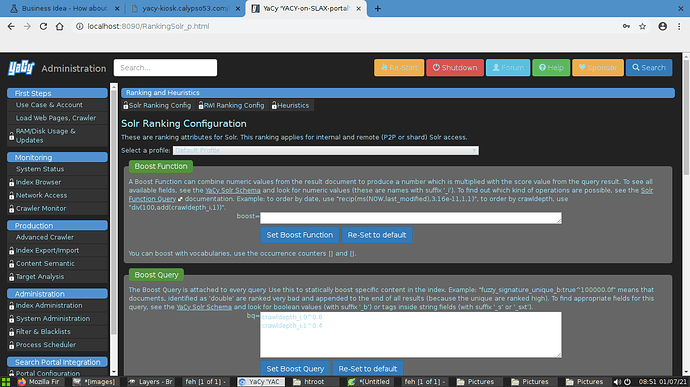Expand Search Portal Integration section
The width and height of the screenshot is (690, 387).
57,362
